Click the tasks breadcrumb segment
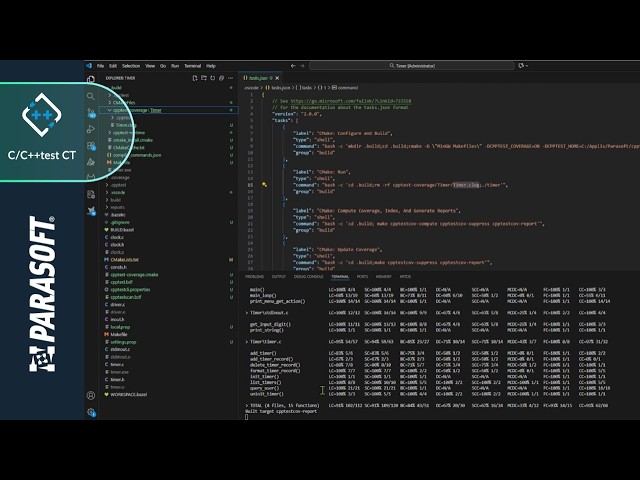Viewport: 640px width, 480px height. (x=305, y=87)
